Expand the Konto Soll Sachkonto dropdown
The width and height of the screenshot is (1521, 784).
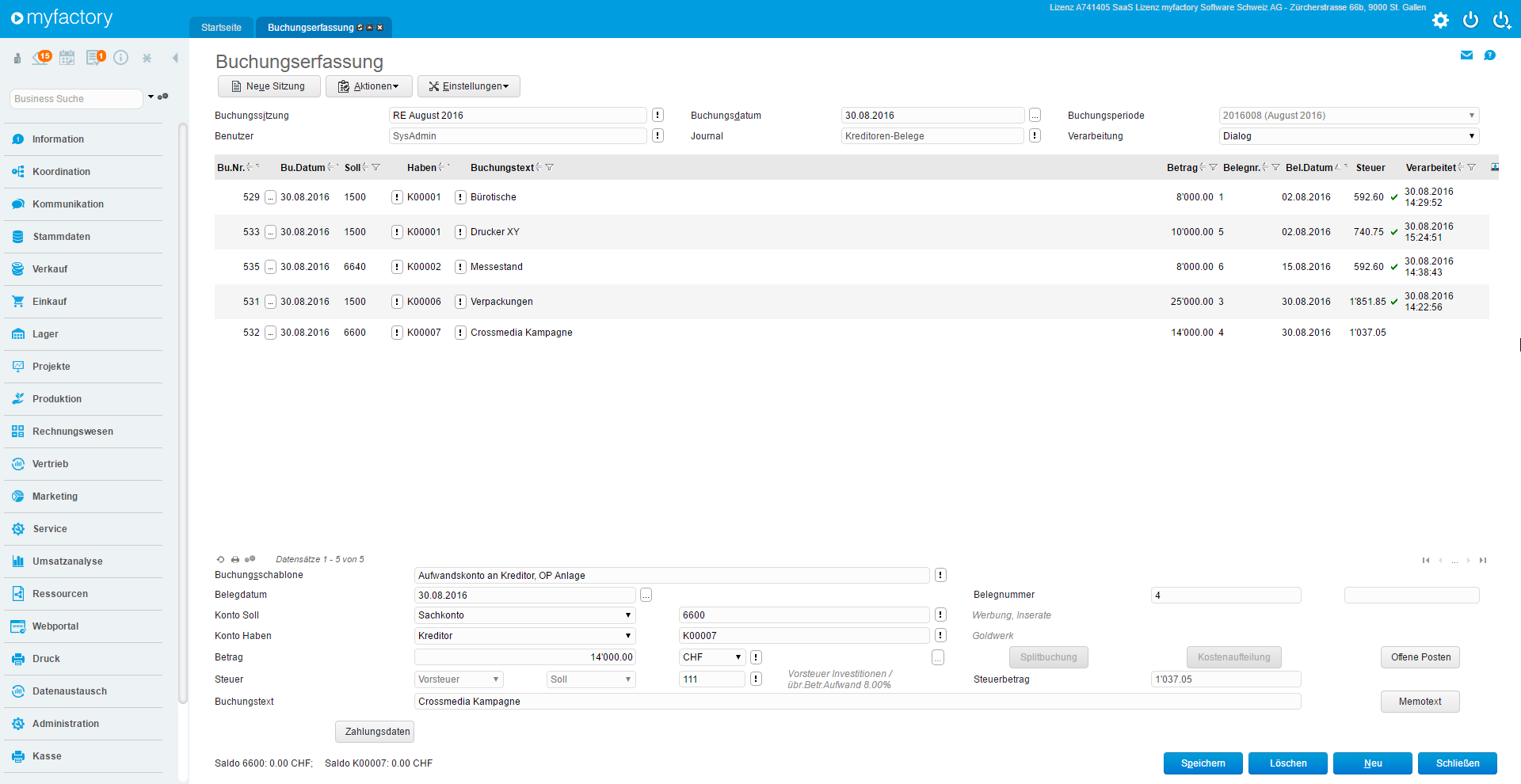(x=524, y=615)
